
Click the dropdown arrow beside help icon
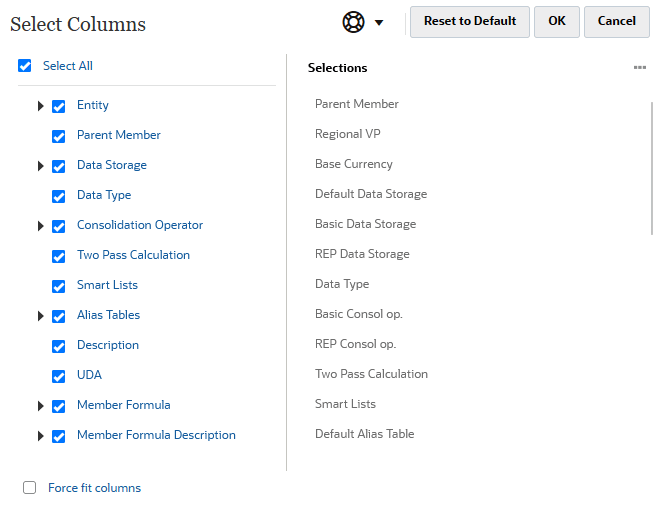379,22
